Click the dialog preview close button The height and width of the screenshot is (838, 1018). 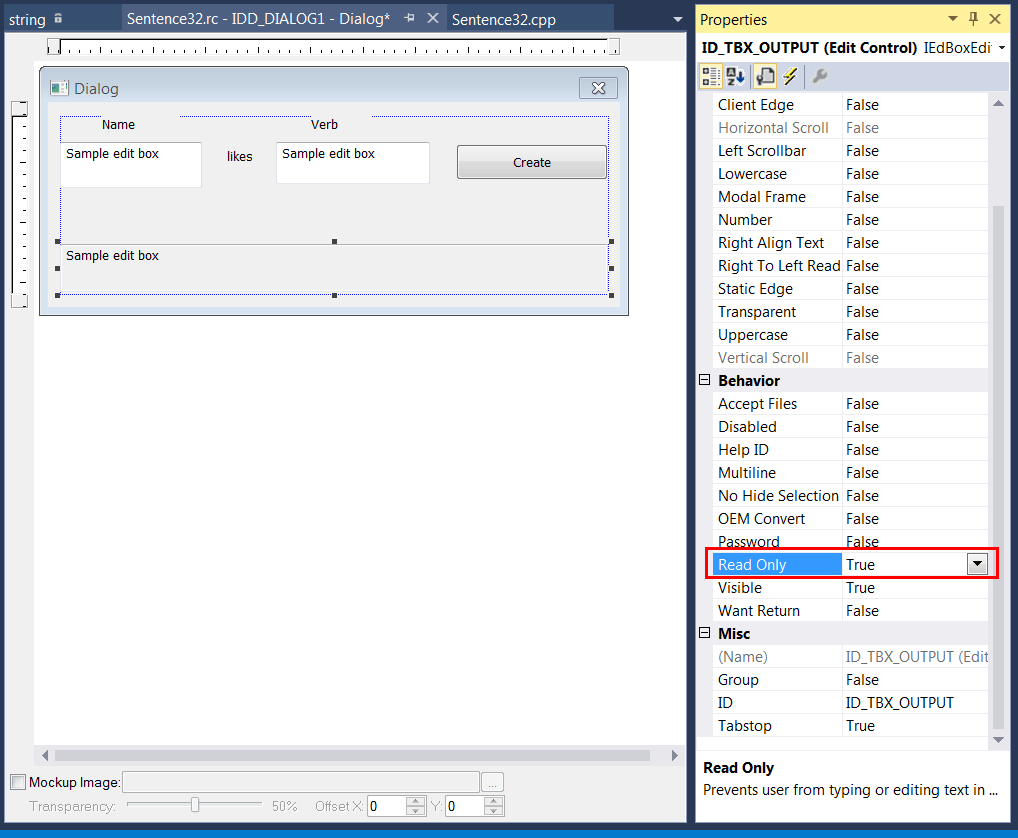[x=598, y=88]
